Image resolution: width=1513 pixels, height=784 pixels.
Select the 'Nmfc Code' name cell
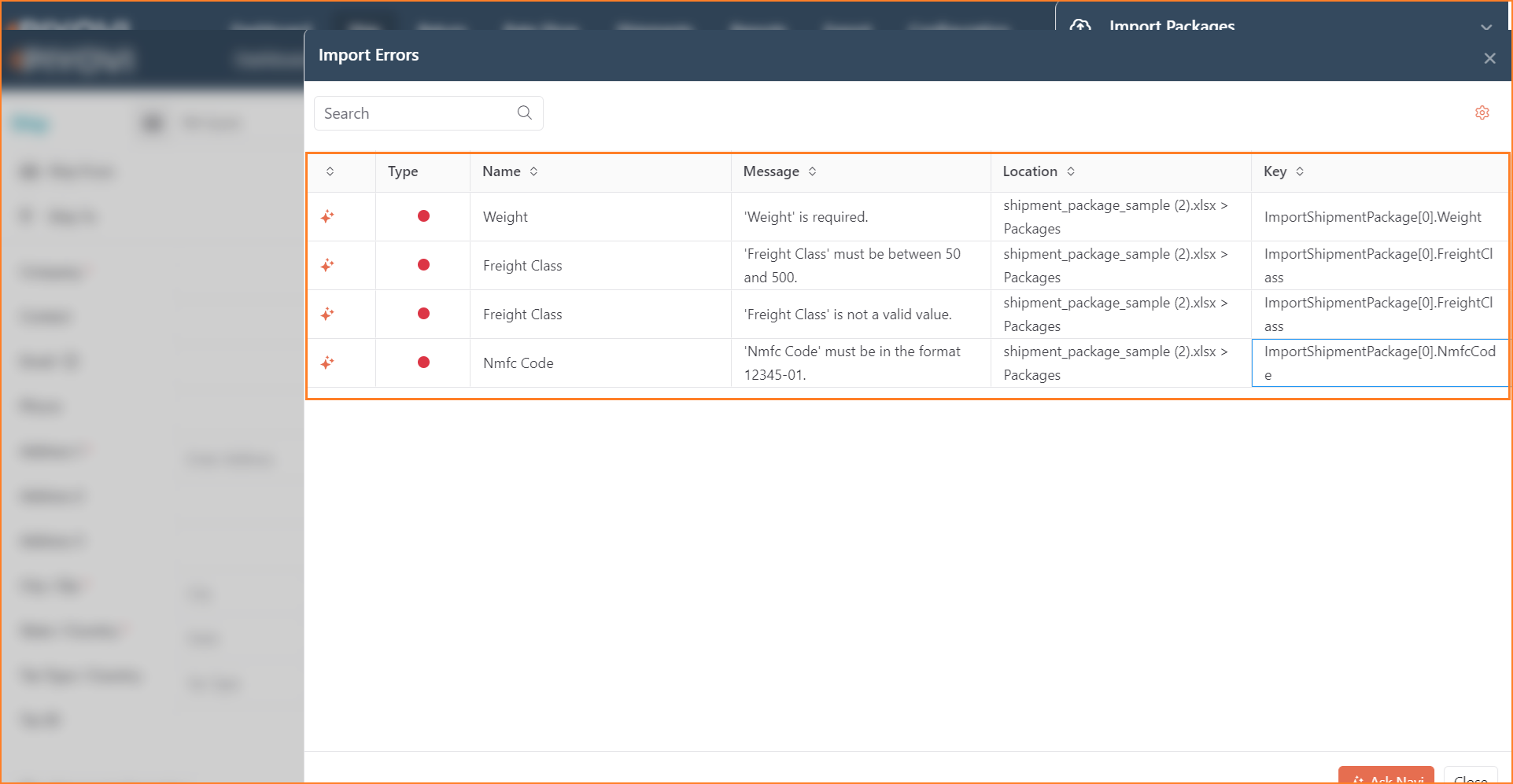coord(600,363)
